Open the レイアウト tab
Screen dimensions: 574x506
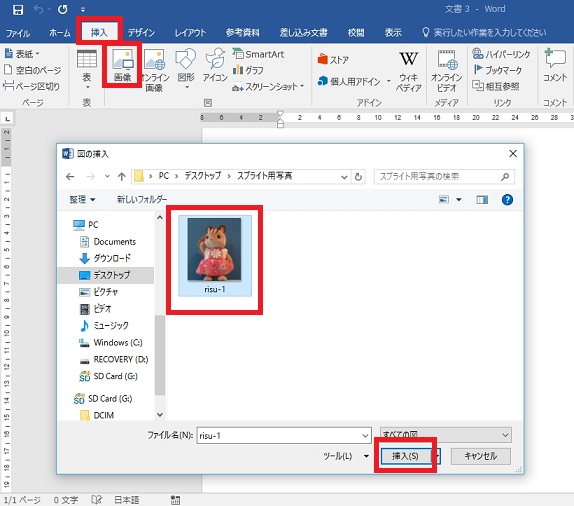coord(190,33)
